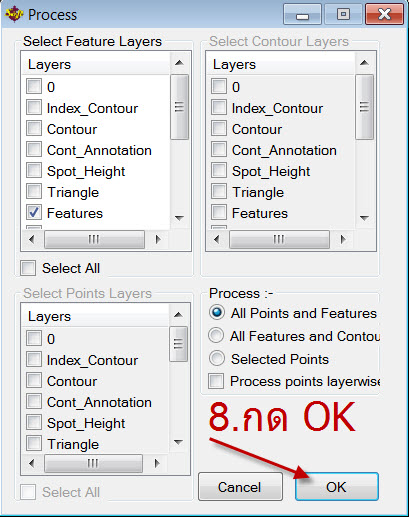Click the OK button
The width and height of the screenshot is (409, 517).
(x=337, y=487)
